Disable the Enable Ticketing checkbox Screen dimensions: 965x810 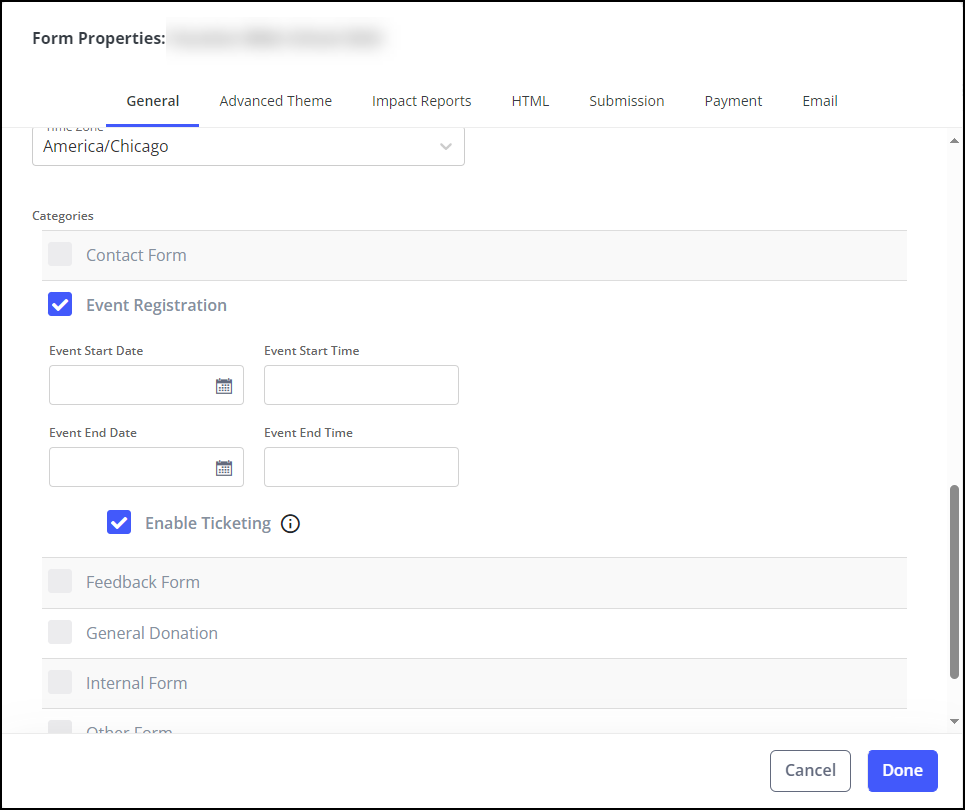coord(119,522)
